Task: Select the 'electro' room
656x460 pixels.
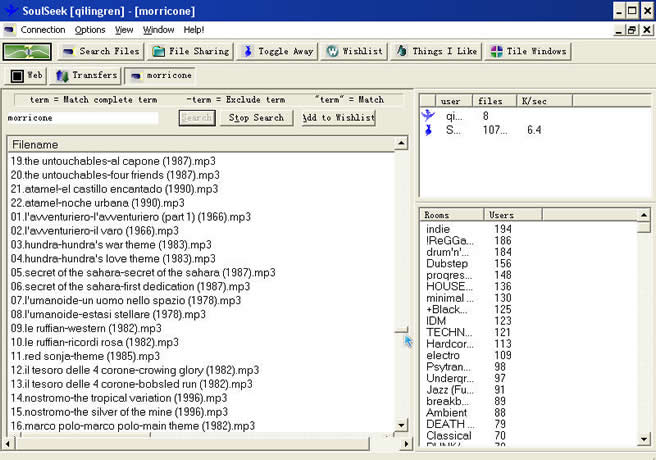Action: click(443, 355)
